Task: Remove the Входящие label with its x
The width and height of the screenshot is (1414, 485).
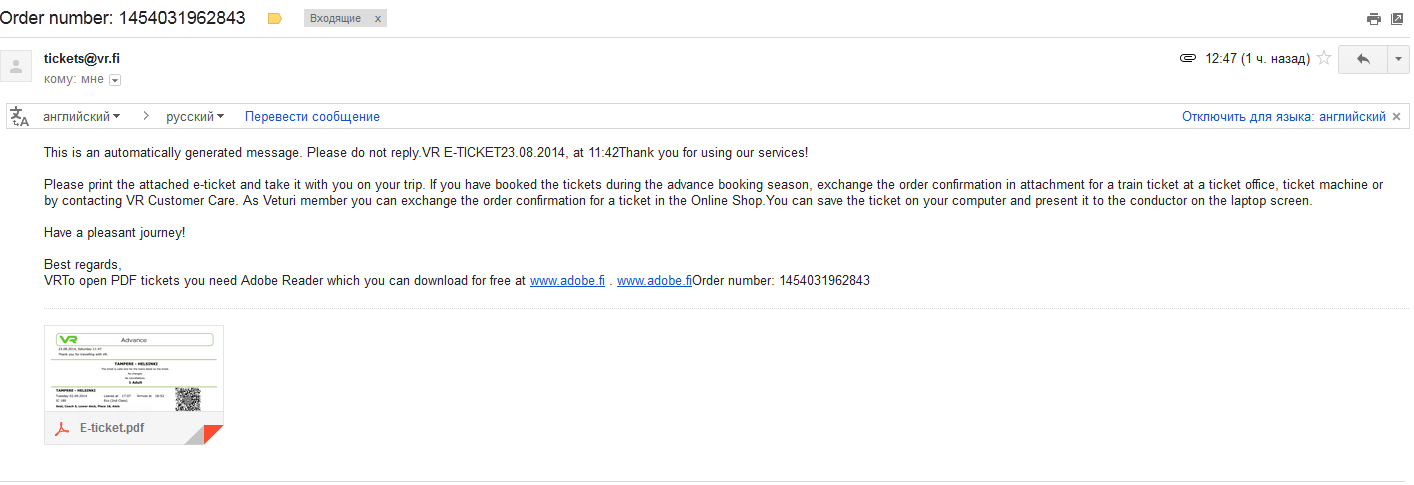Action: pyautogui.click(x=377, y=19)
